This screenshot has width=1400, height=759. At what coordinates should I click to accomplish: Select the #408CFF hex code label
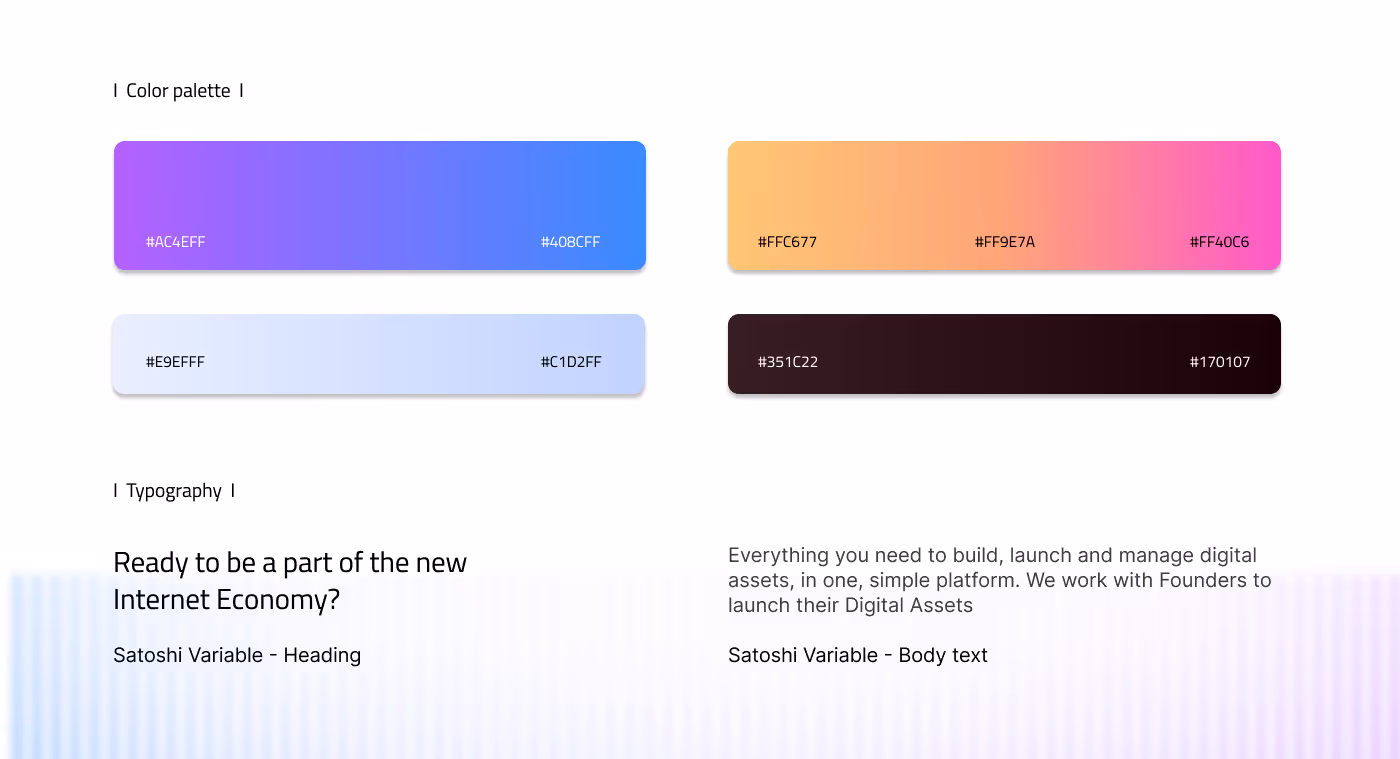point(570,242)
